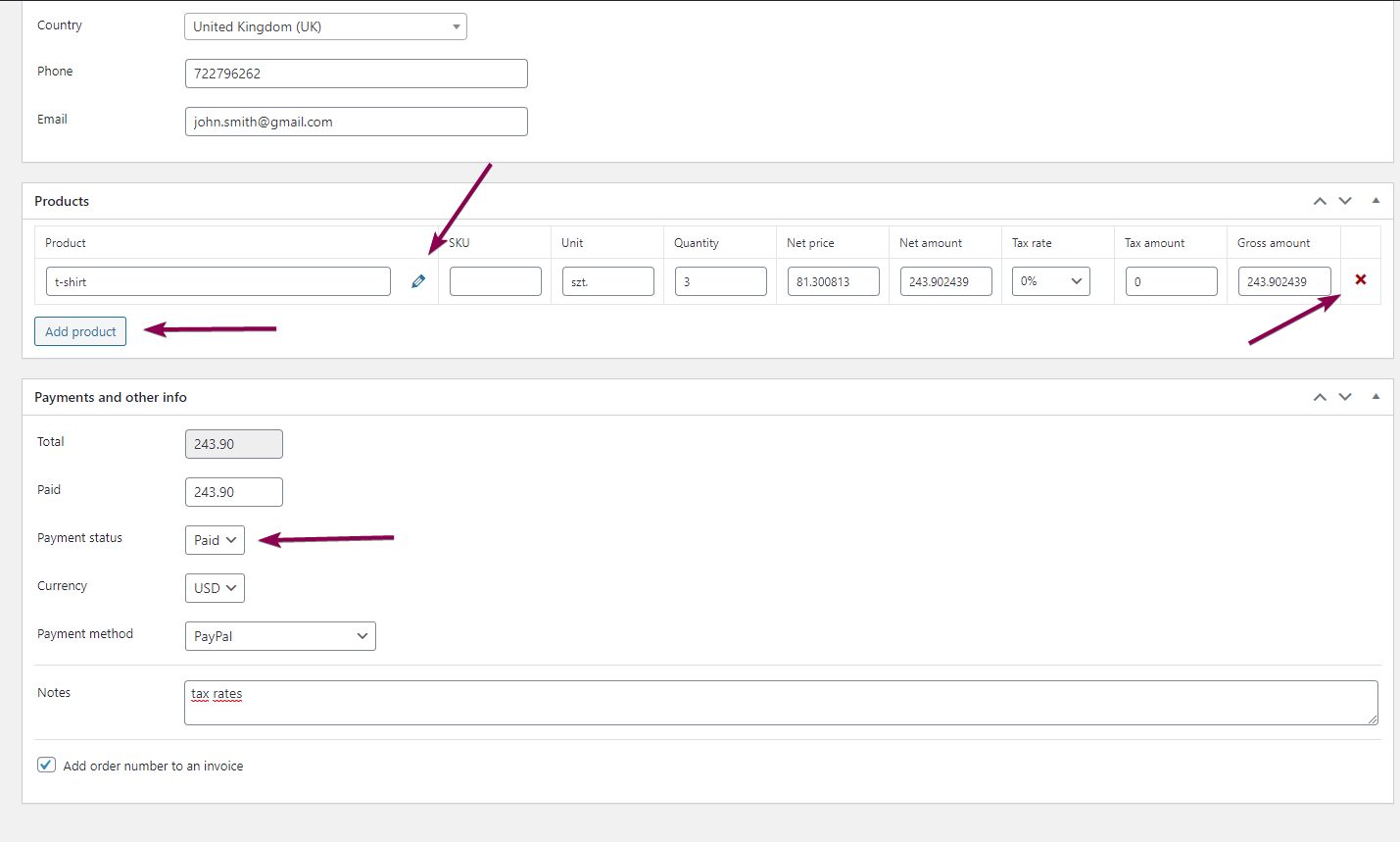This screenshot has width=1400, height=842.
Task: Open the Payment method PayPal dropdown
Action: click(280, 636)
